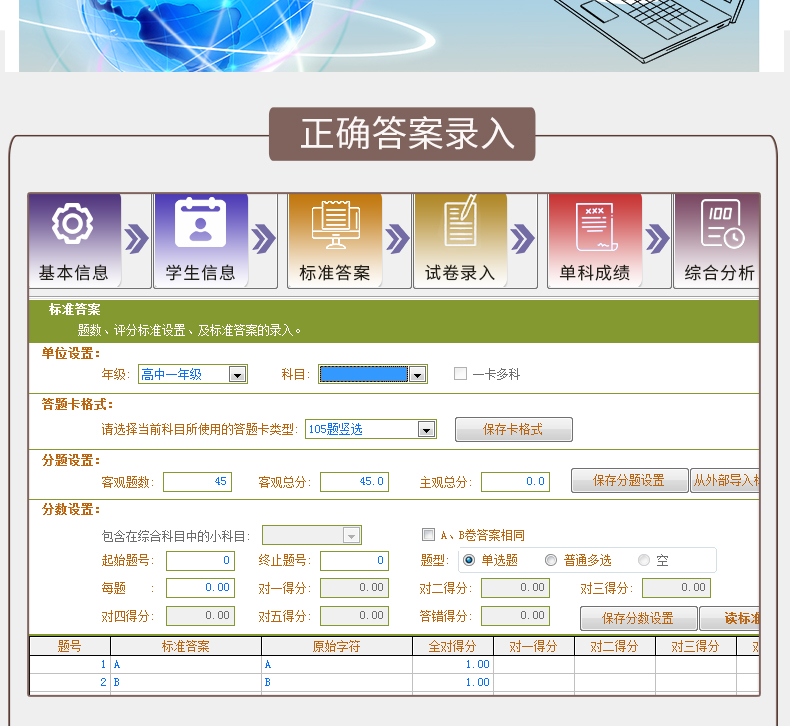
Task: Click the 保存分数设置 button
Action: coord(637,618)
